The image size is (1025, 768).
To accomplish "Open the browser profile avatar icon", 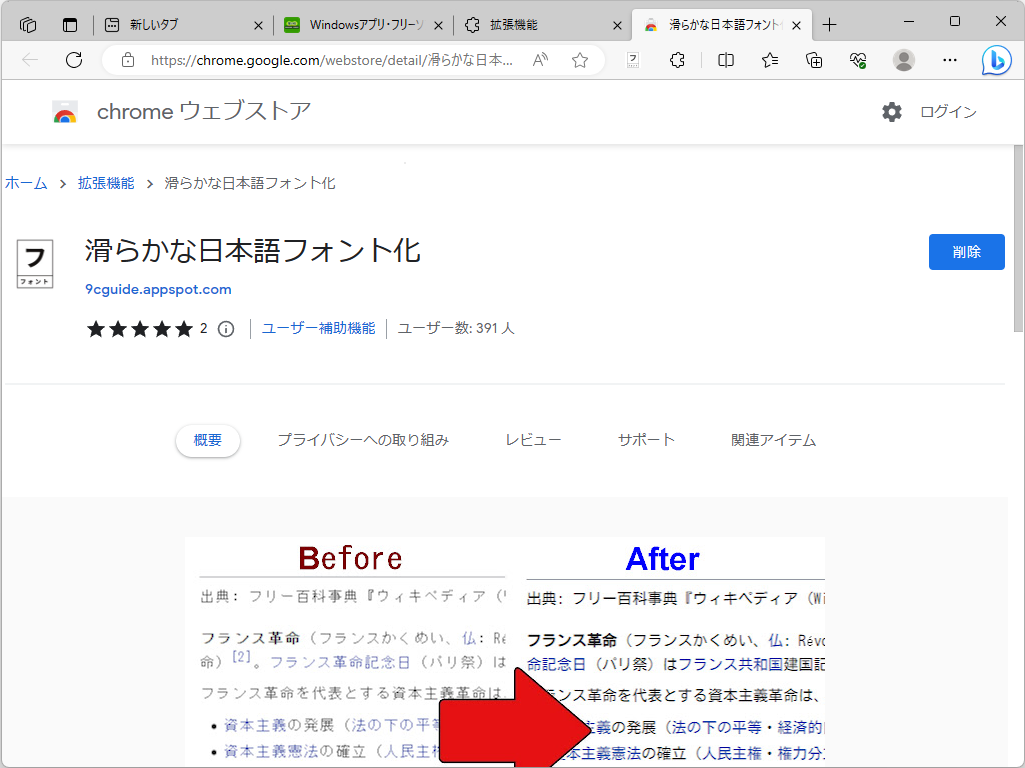I will pyautogui.click(x=903, y=60).
